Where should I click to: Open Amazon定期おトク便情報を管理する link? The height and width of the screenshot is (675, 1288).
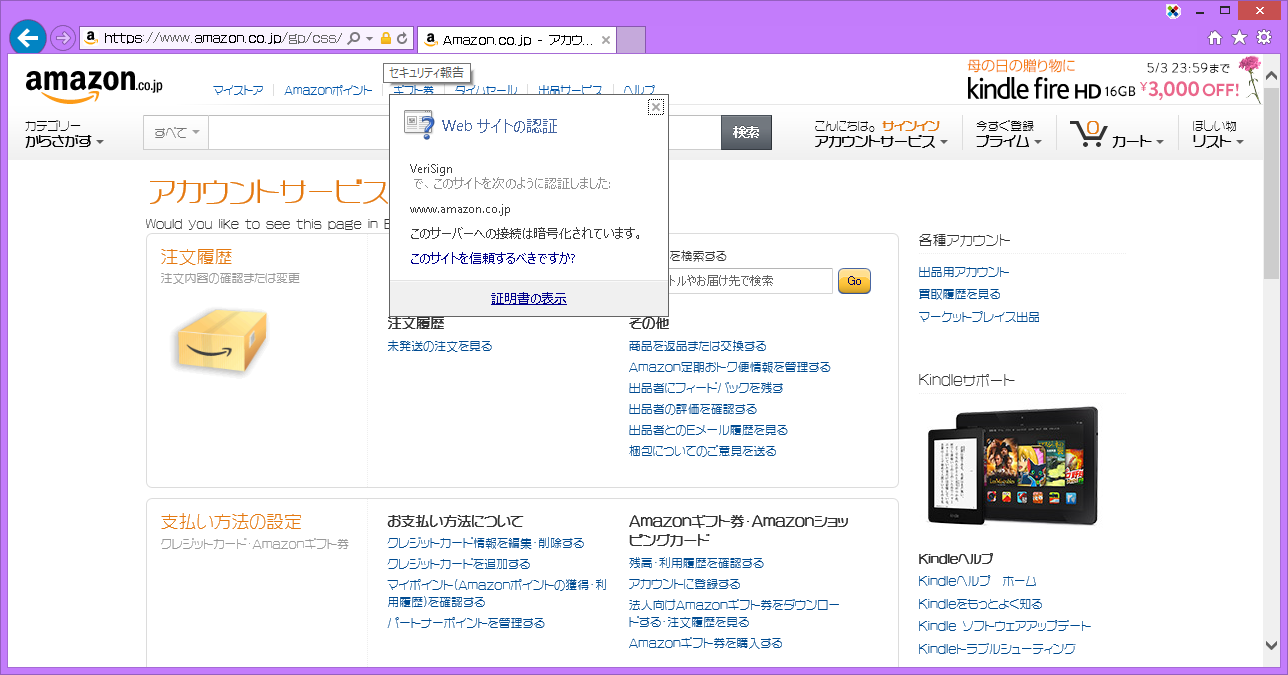[x=730, y=367]
